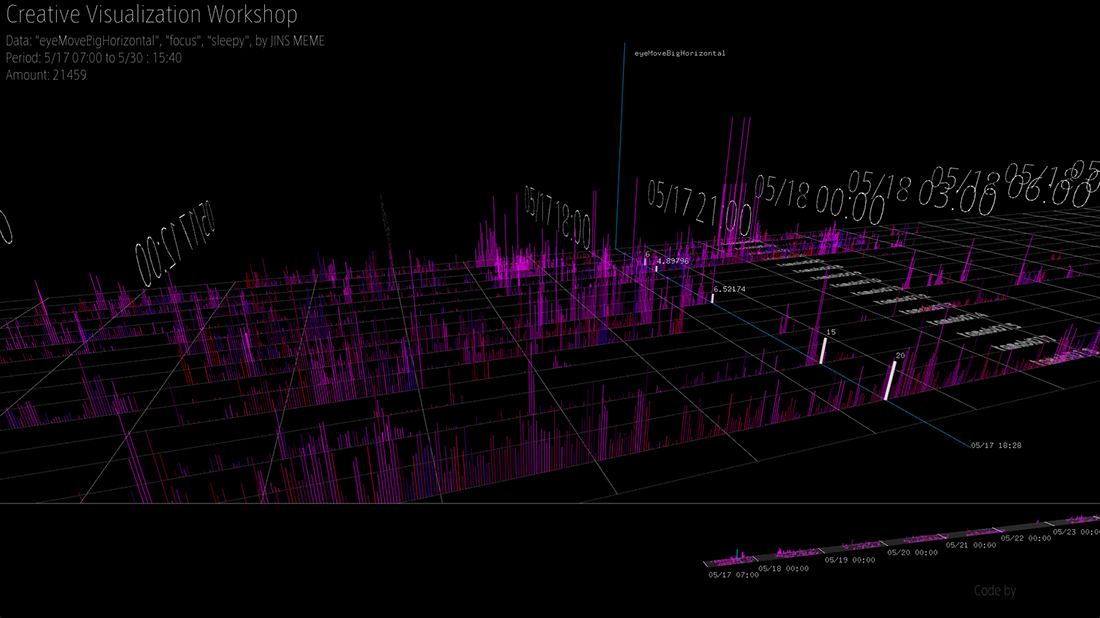Click the Amount: 21459 text
Viewport: 1100px width, 618px height.
point(46,75)
